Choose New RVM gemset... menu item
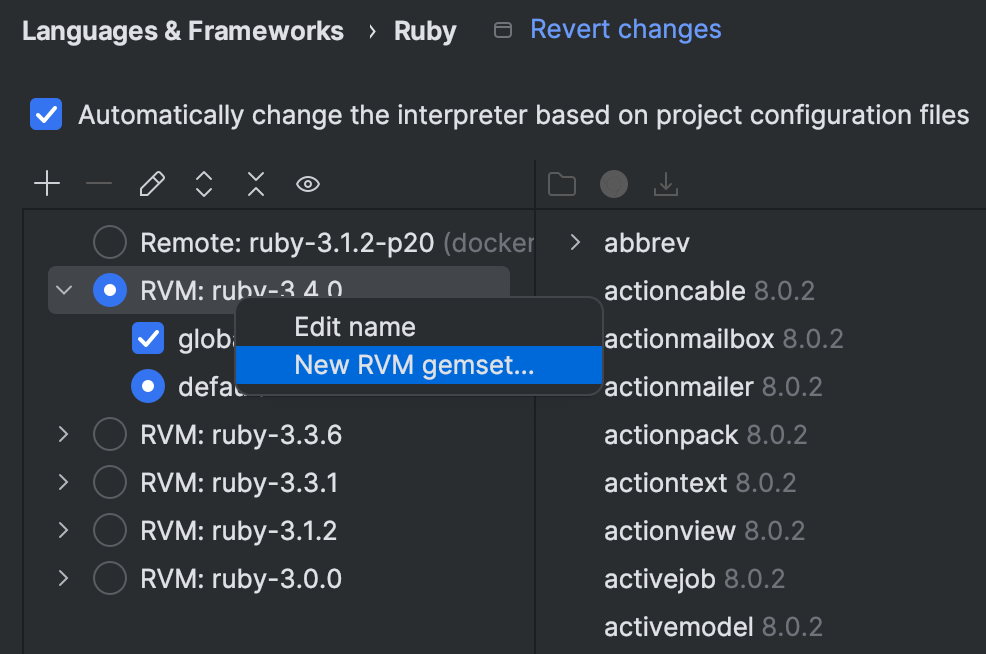This screenshot has width=986, height=654. (x=419, y=365)
